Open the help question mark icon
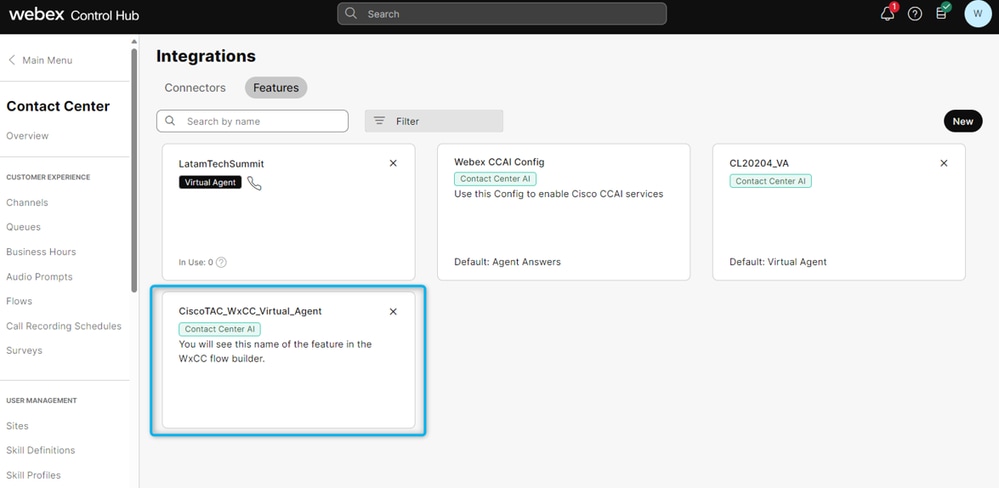This screenshot has width=999, height=488. [x=915, y=14]
